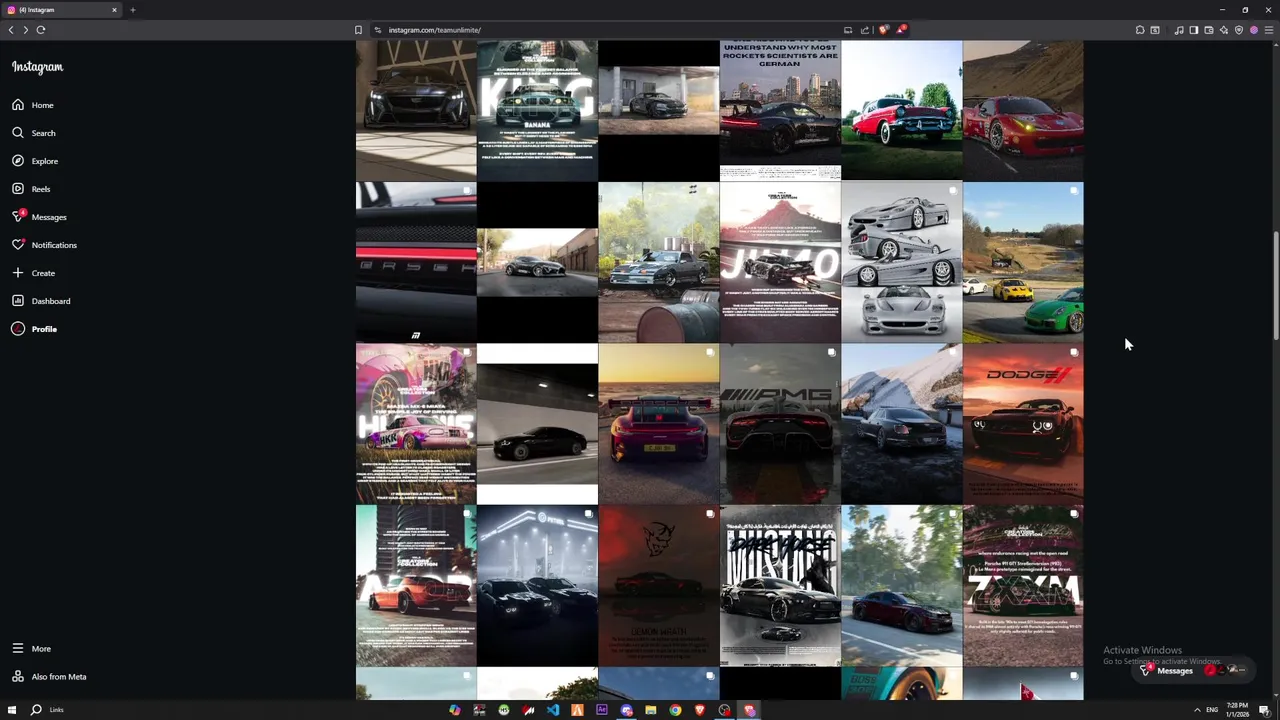This screenshot has width=1280, height=720.
Task: Open Windows notification center icon
Action: (1265, 710)
